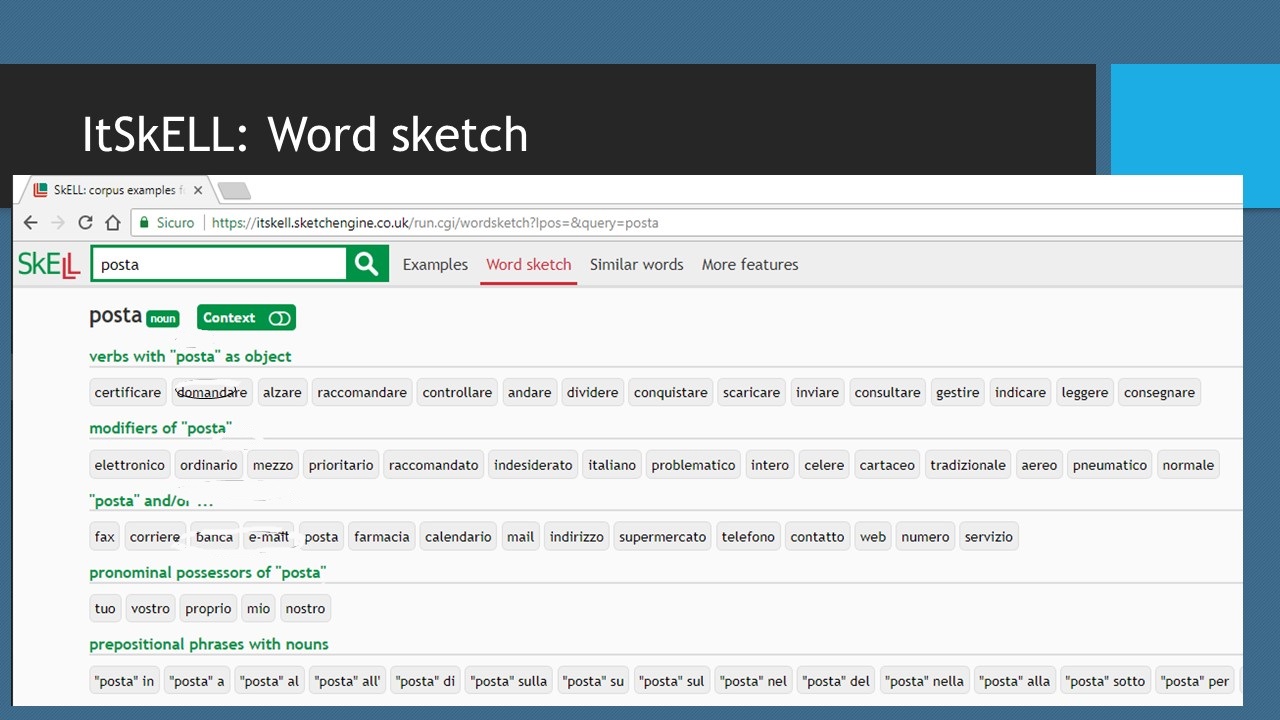Click the browser forward arrow
The height and width of the screenshot is (720, 1280).
click(58, 223)
